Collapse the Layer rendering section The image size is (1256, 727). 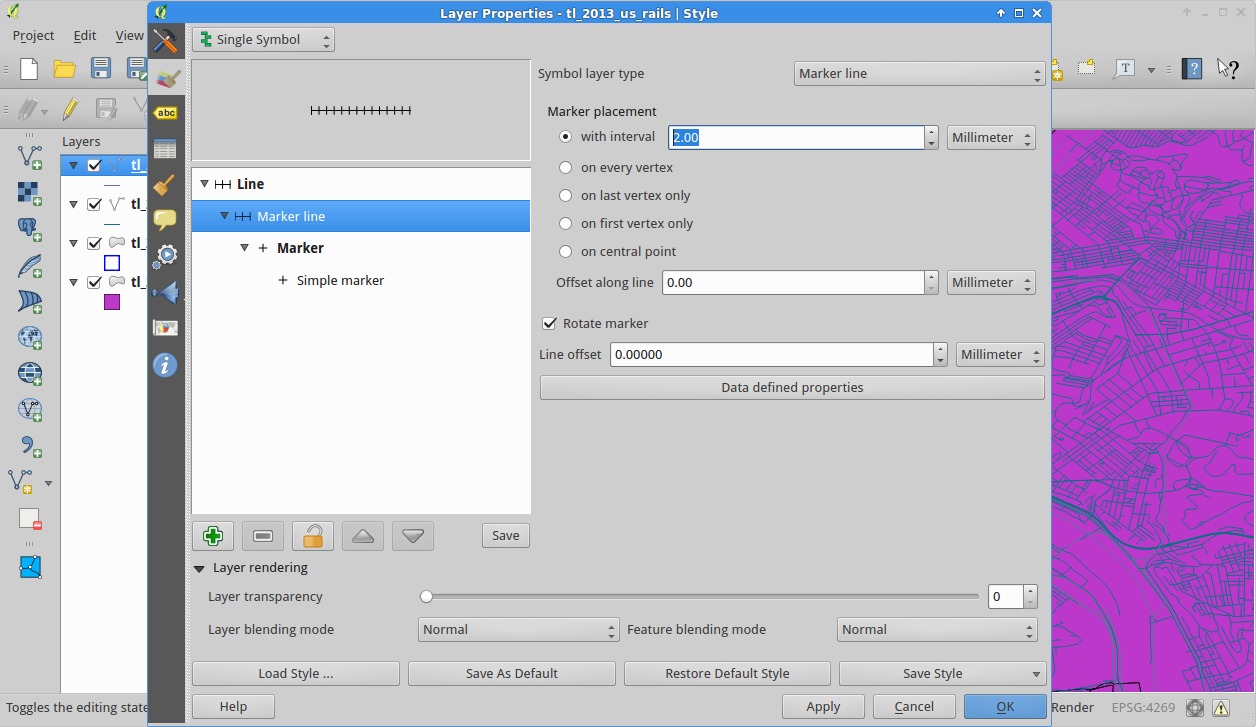pos(200,568)
